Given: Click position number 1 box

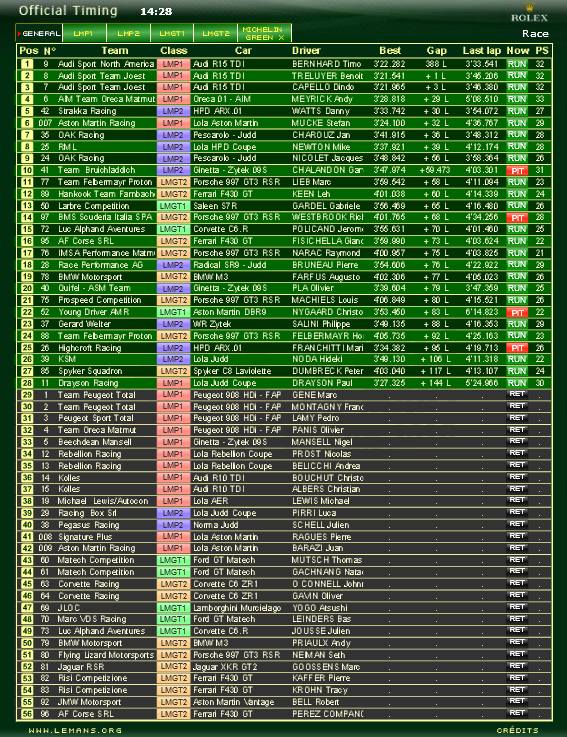Looking at the screenshot, I should [27, 64].
